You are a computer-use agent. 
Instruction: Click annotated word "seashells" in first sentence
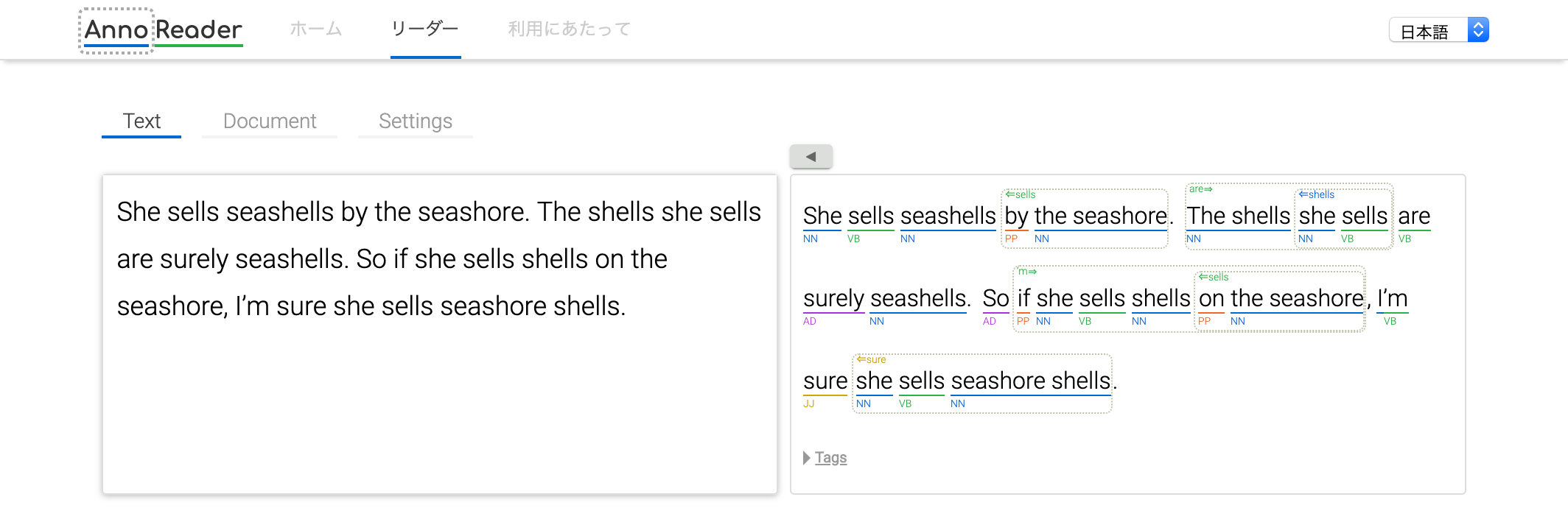point(948,216)
